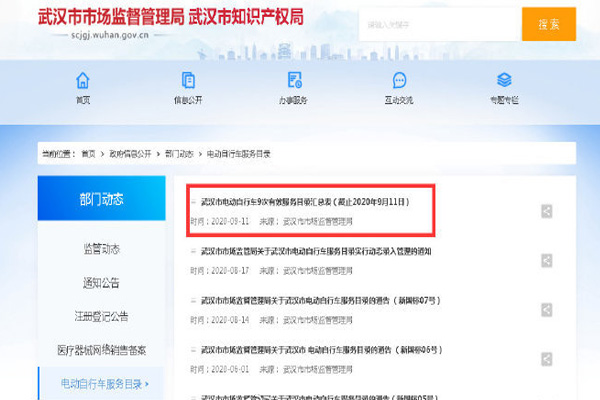This screenshot has width=600, height=400.
Task: Select 电动自行车服务目录 in the sidebar
Action: 101,384
